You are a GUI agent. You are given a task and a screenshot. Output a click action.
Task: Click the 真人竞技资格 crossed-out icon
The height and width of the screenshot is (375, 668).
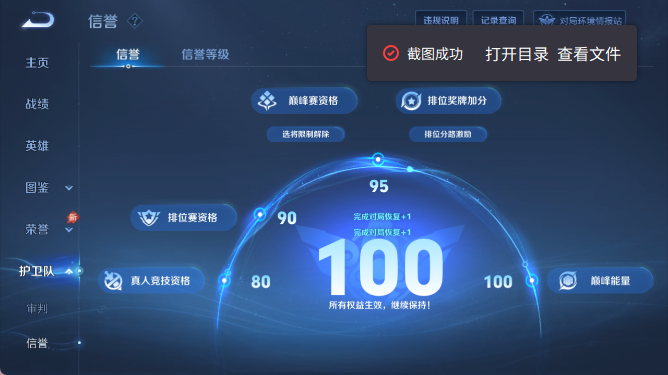tap(113, 281)
